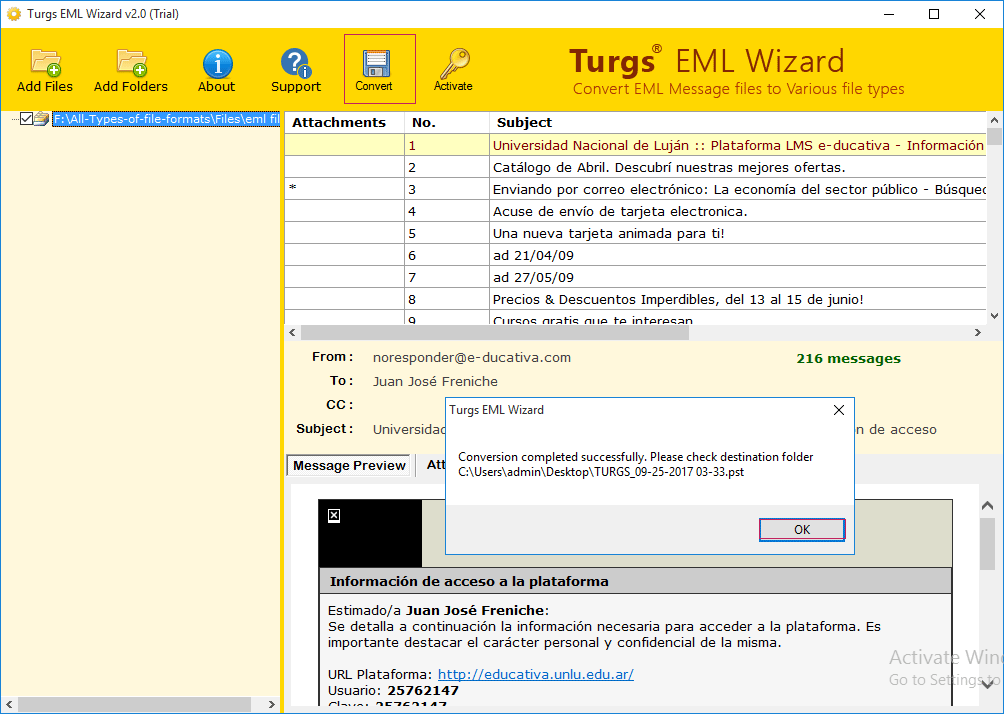This screenshot has height=714, width=1004.
Task: Open the educativa.unlu.edu.ar platform link
Action: [x=536, y=674]
